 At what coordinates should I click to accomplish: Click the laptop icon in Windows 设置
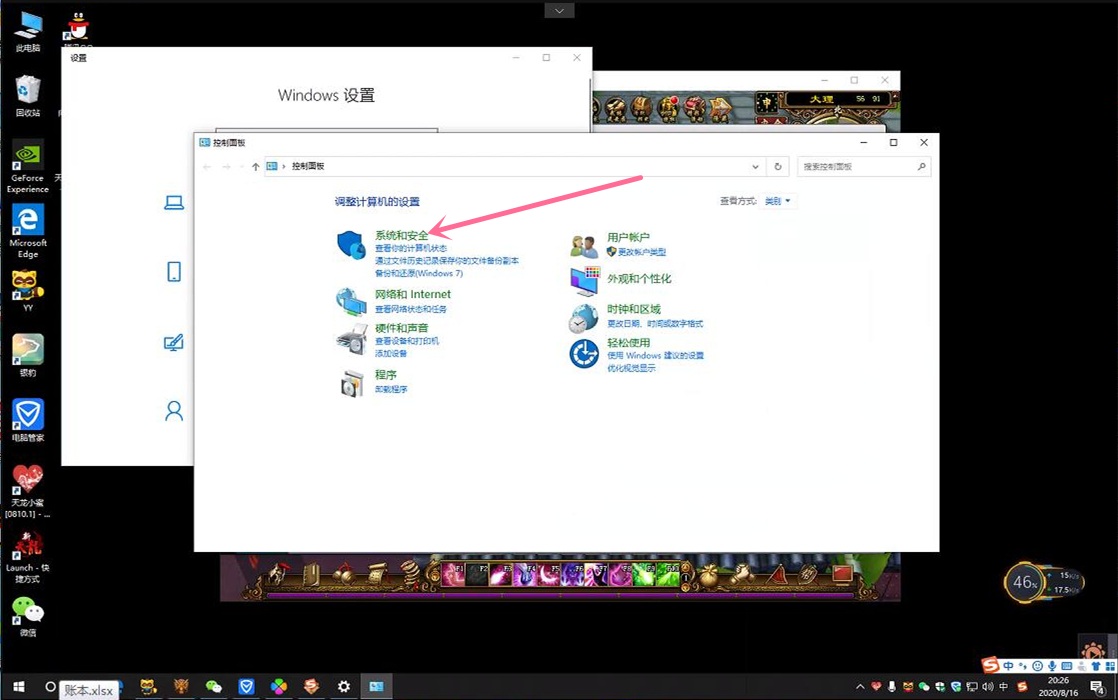(x=174, y=203)
